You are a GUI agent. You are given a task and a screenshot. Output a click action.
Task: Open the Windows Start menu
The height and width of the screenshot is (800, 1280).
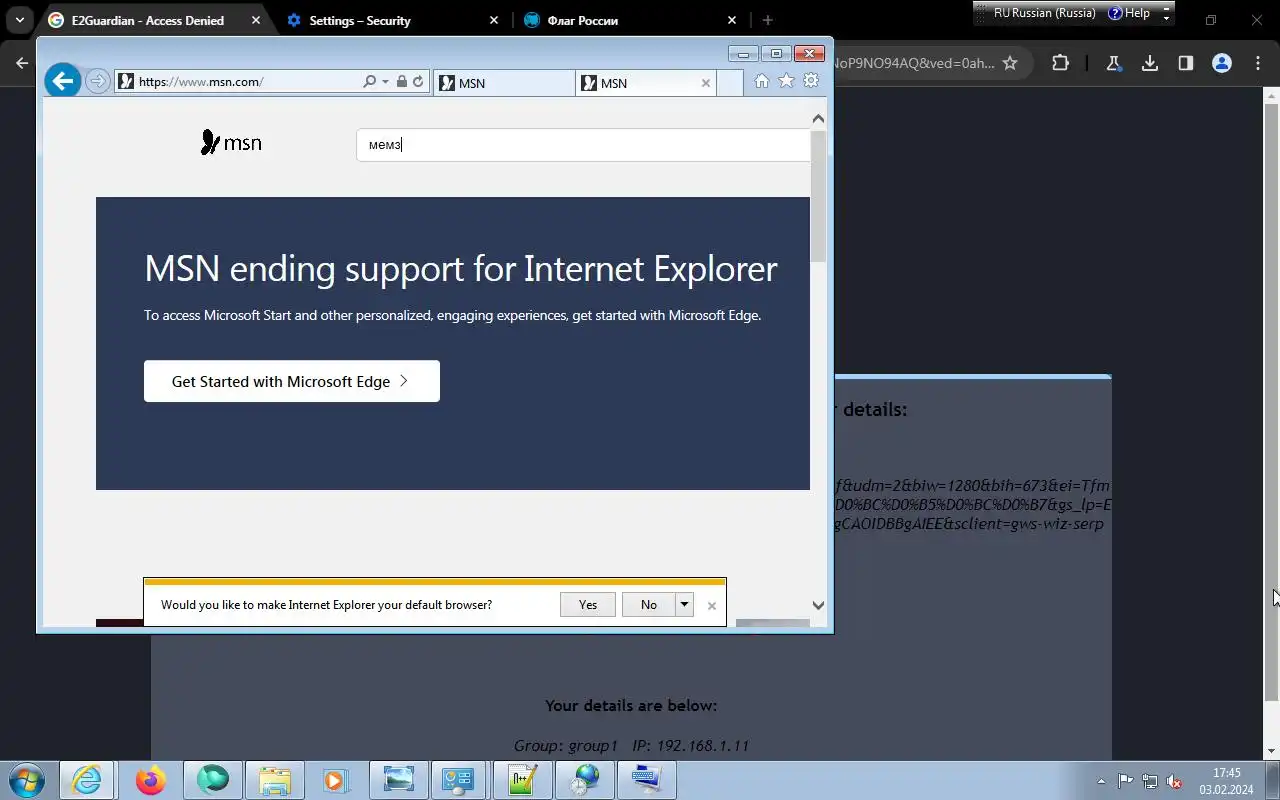26,780
